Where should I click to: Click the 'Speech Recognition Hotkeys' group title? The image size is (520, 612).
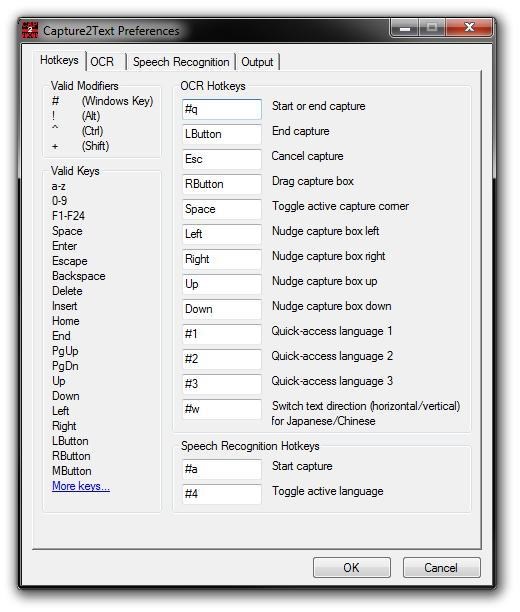(250, 446)
